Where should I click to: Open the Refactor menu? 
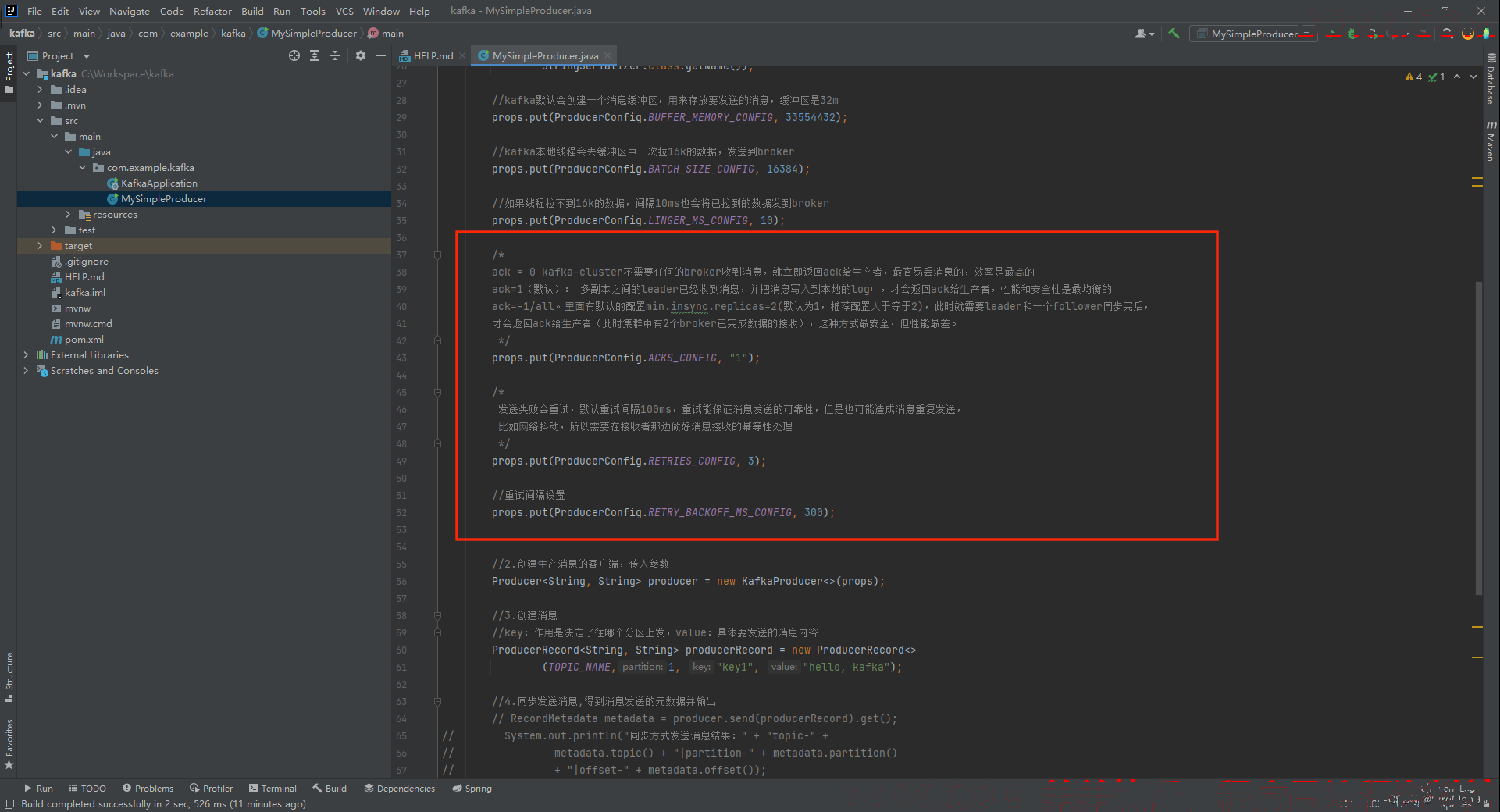[x=212, y=11]
